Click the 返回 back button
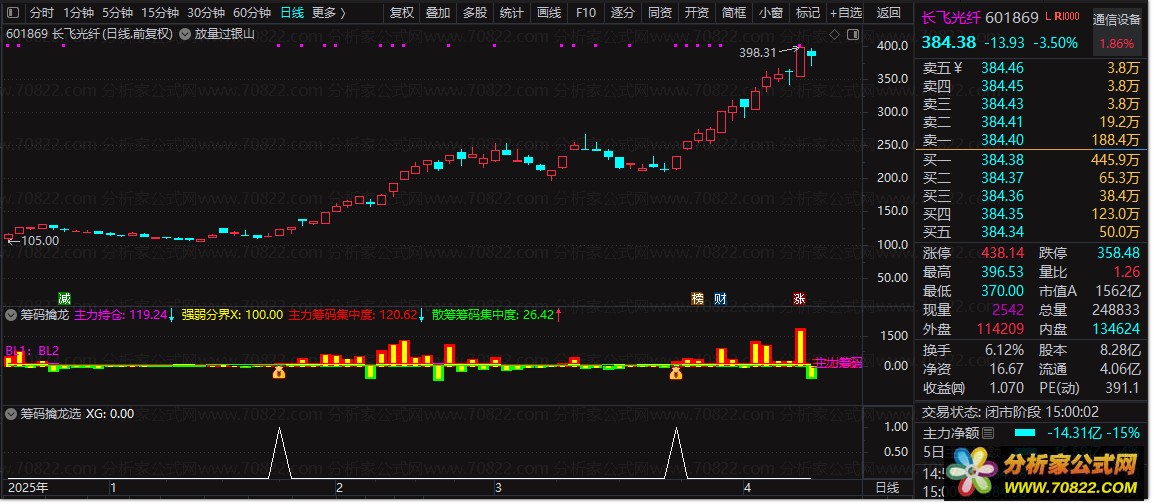This screenshot has width=1154, height=504. pos(889,13)
